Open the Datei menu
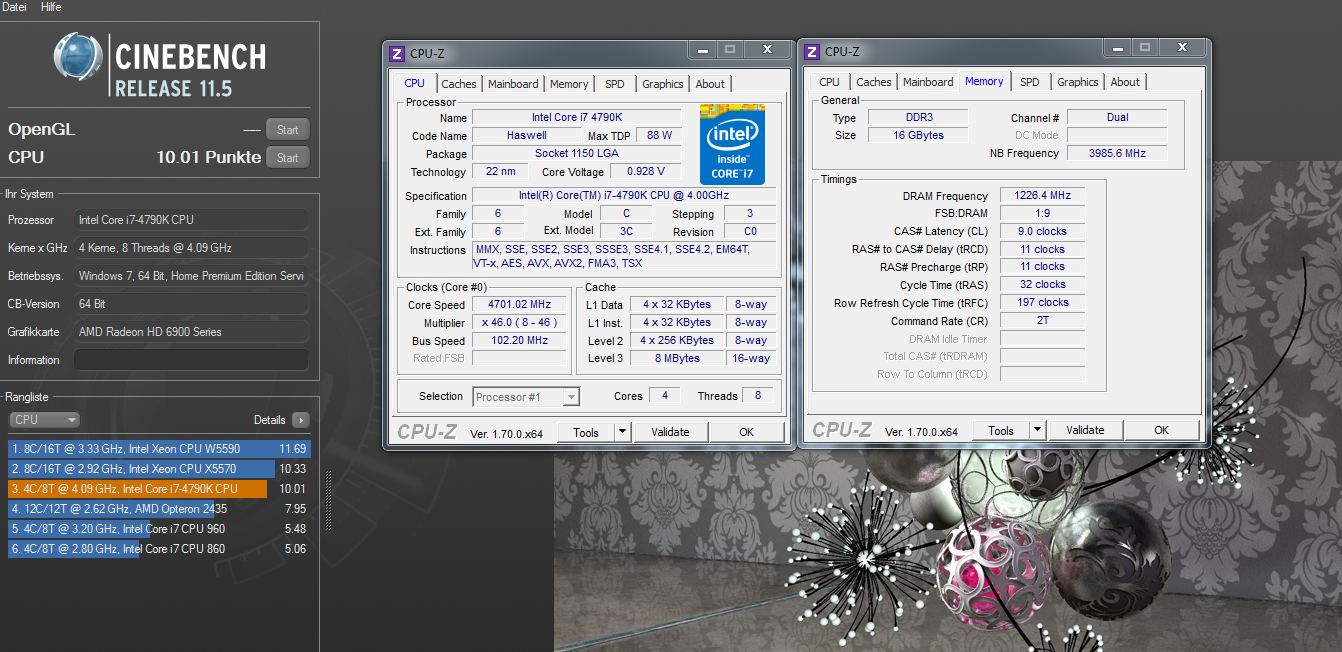Screen dimensions: 1342x652 pyautogui.click(x=15, y=7)
